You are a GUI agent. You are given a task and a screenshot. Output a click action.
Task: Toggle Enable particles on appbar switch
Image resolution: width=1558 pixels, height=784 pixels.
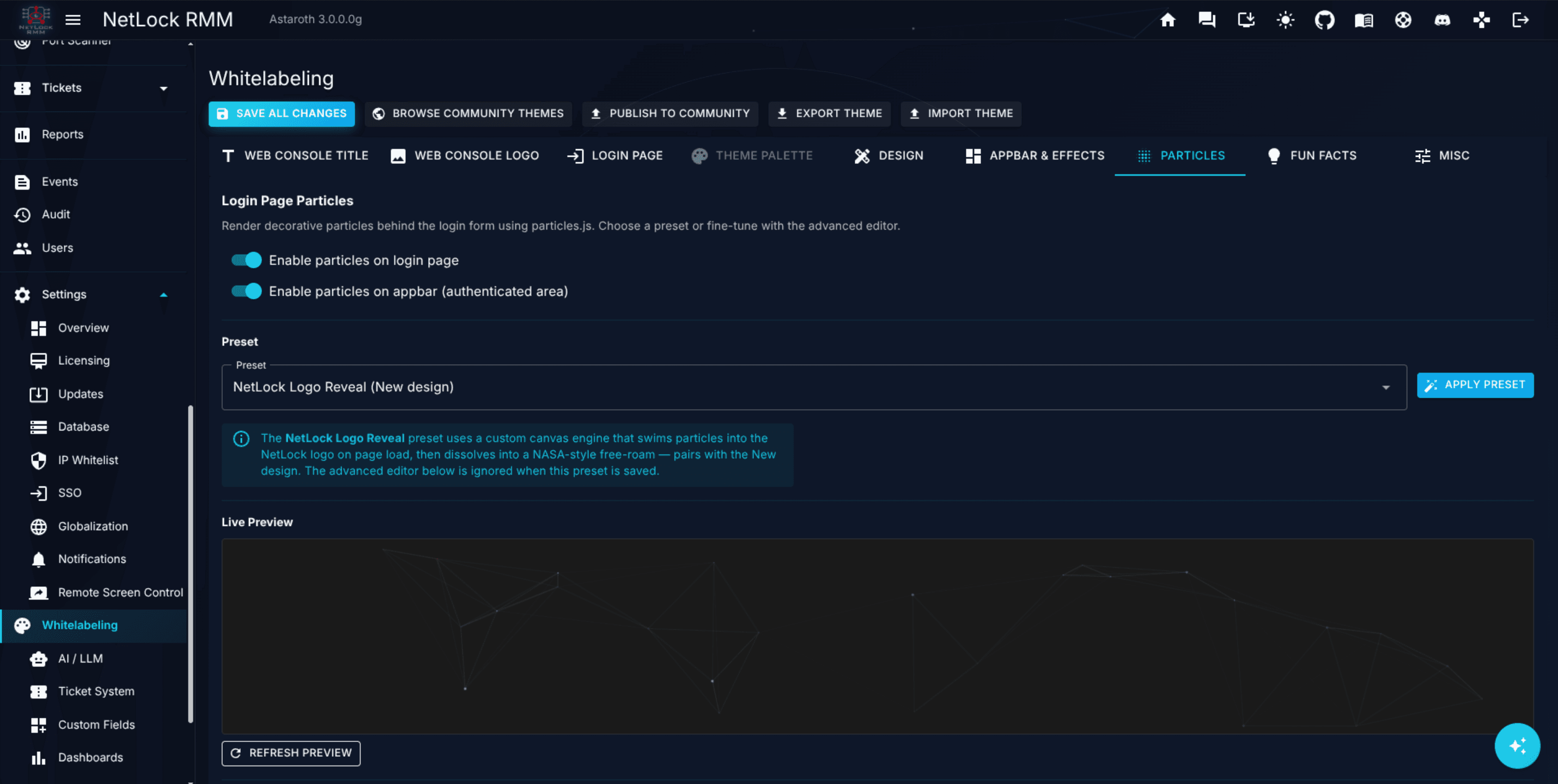(246, 291)
